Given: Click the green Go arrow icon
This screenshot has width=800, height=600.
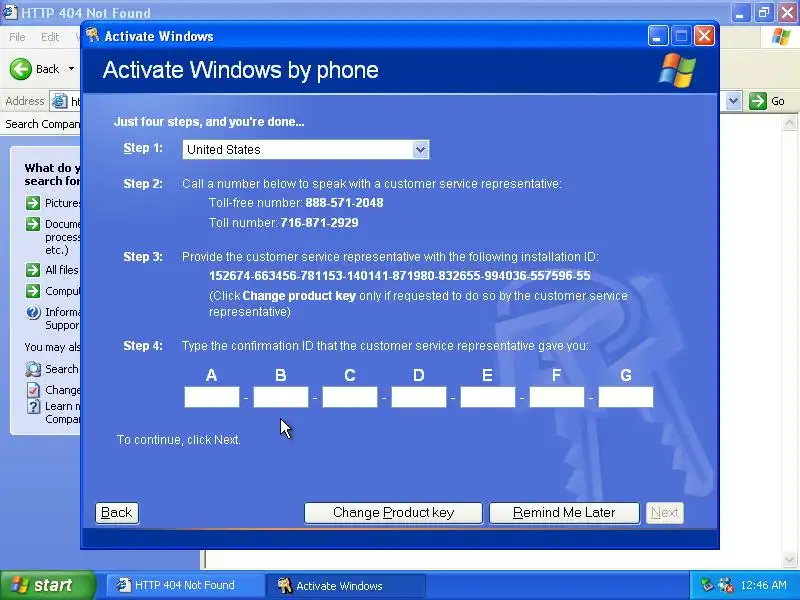Looking at the screenshot, I should (x=758, y=101).
